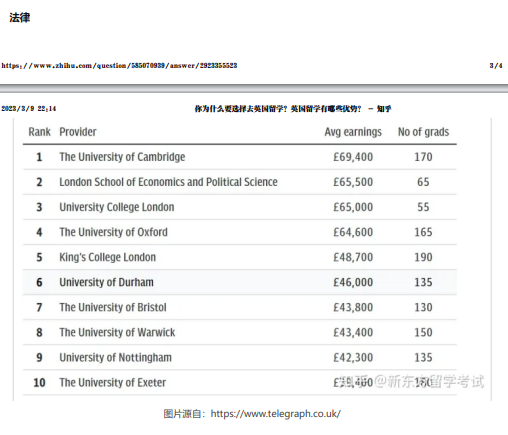The height and width of the screenshot is (435, 508).
Task: Click Oxford's graduate count 165
Action: (423, 232)
